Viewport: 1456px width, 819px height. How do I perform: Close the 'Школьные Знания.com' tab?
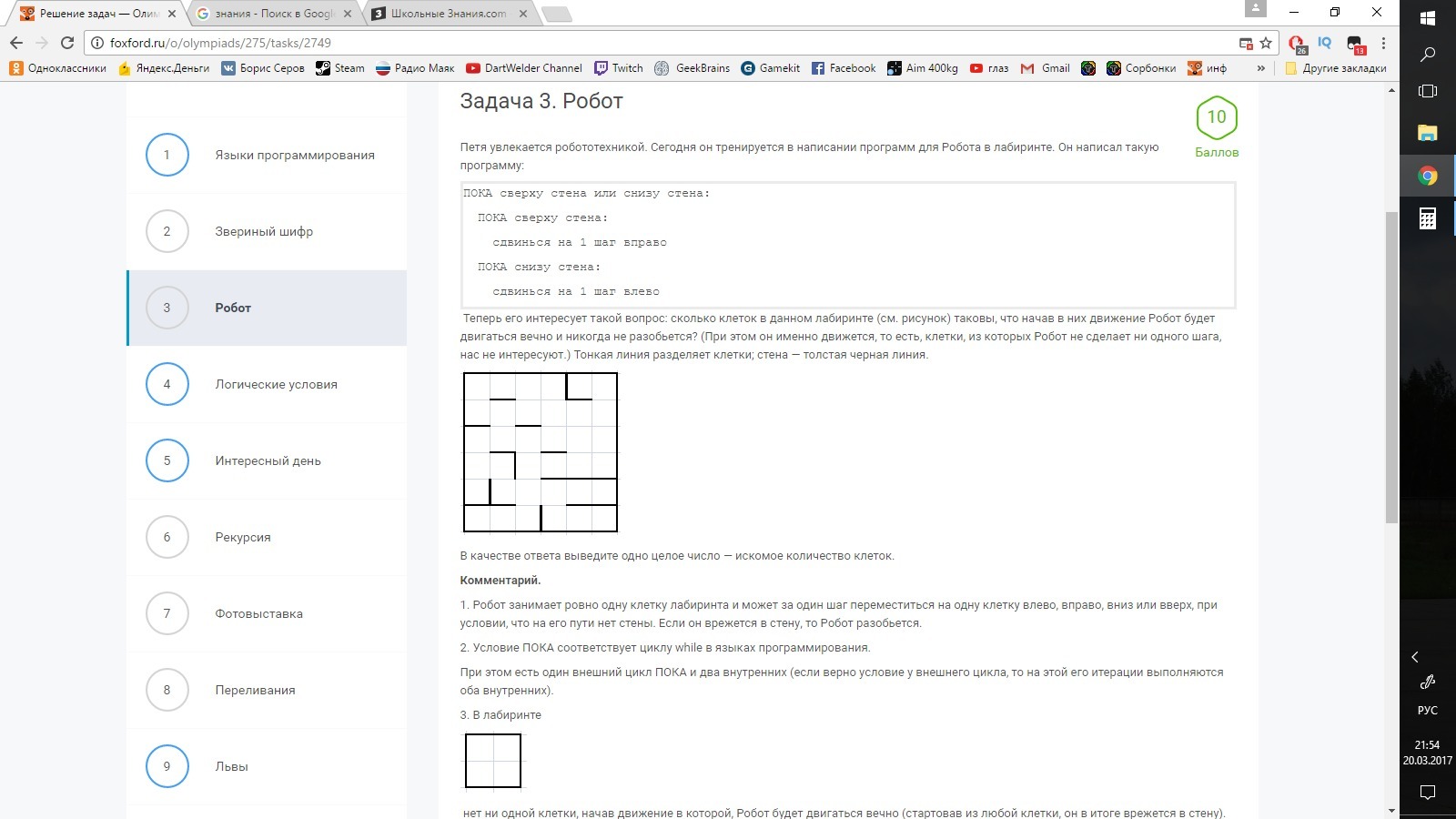pyautogui.click(x=522, y=14)
